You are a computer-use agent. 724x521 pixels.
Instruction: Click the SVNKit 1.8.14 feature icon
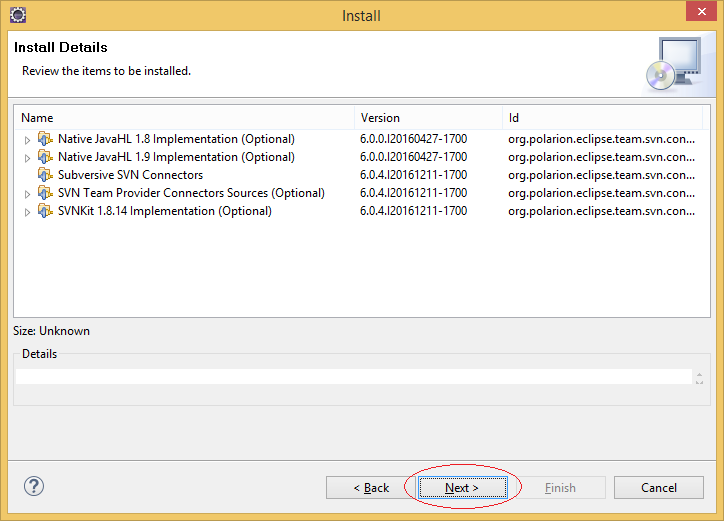point(45,211)
